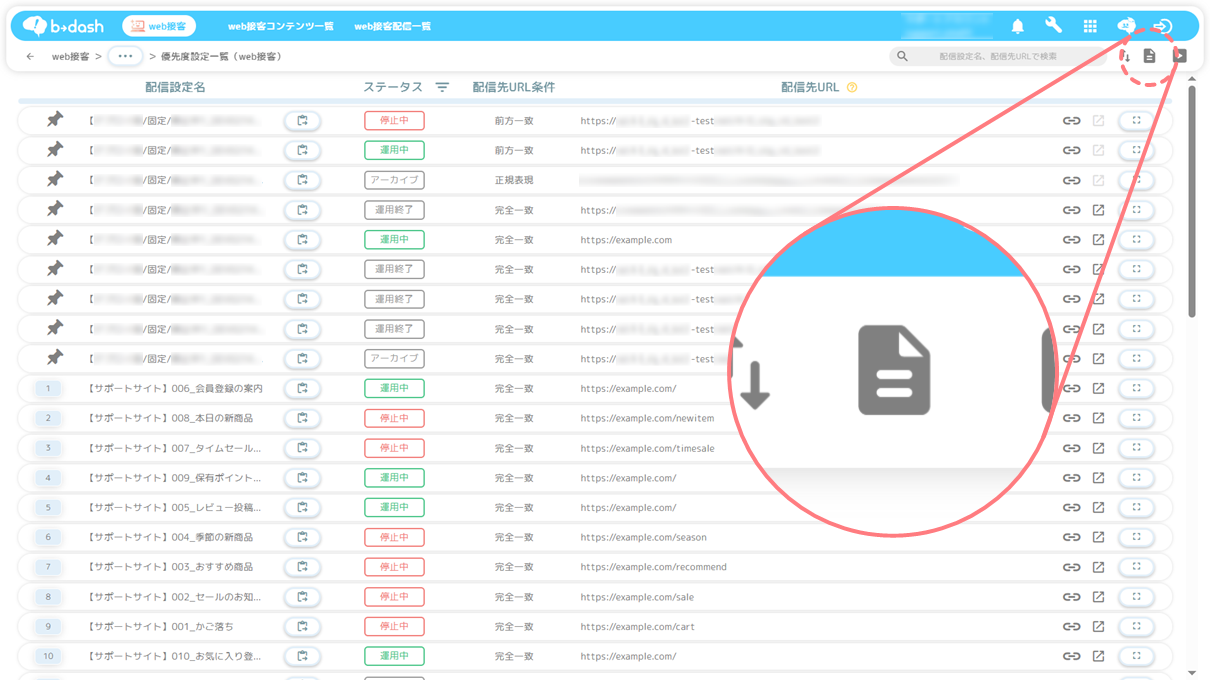Go back using the left arrow
The height and width of the screenshot is (680, 1210).
point(30,57)
